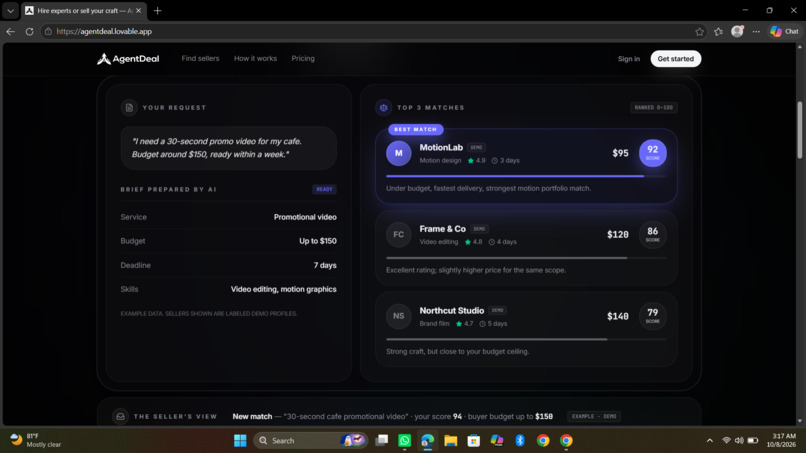Screen dimensions: 806x453
Task: Click the Get started button
Action: click(x=675, y=59)
